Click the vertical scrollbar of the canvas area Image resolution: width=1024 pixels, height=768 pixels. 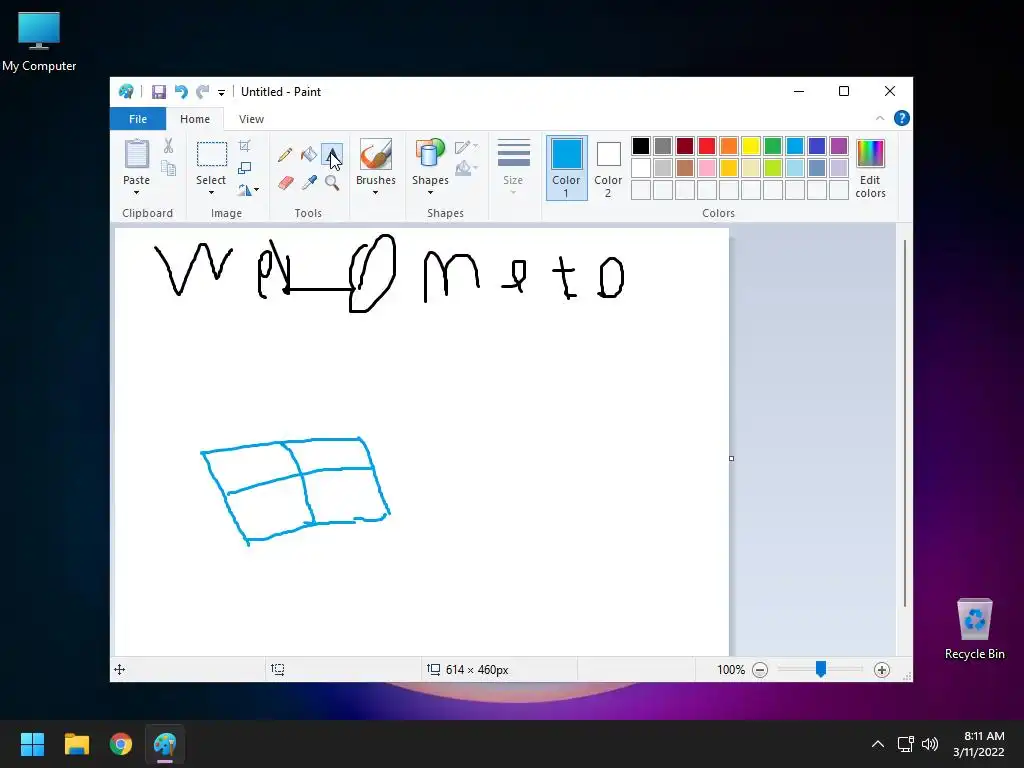pos(905,423)
